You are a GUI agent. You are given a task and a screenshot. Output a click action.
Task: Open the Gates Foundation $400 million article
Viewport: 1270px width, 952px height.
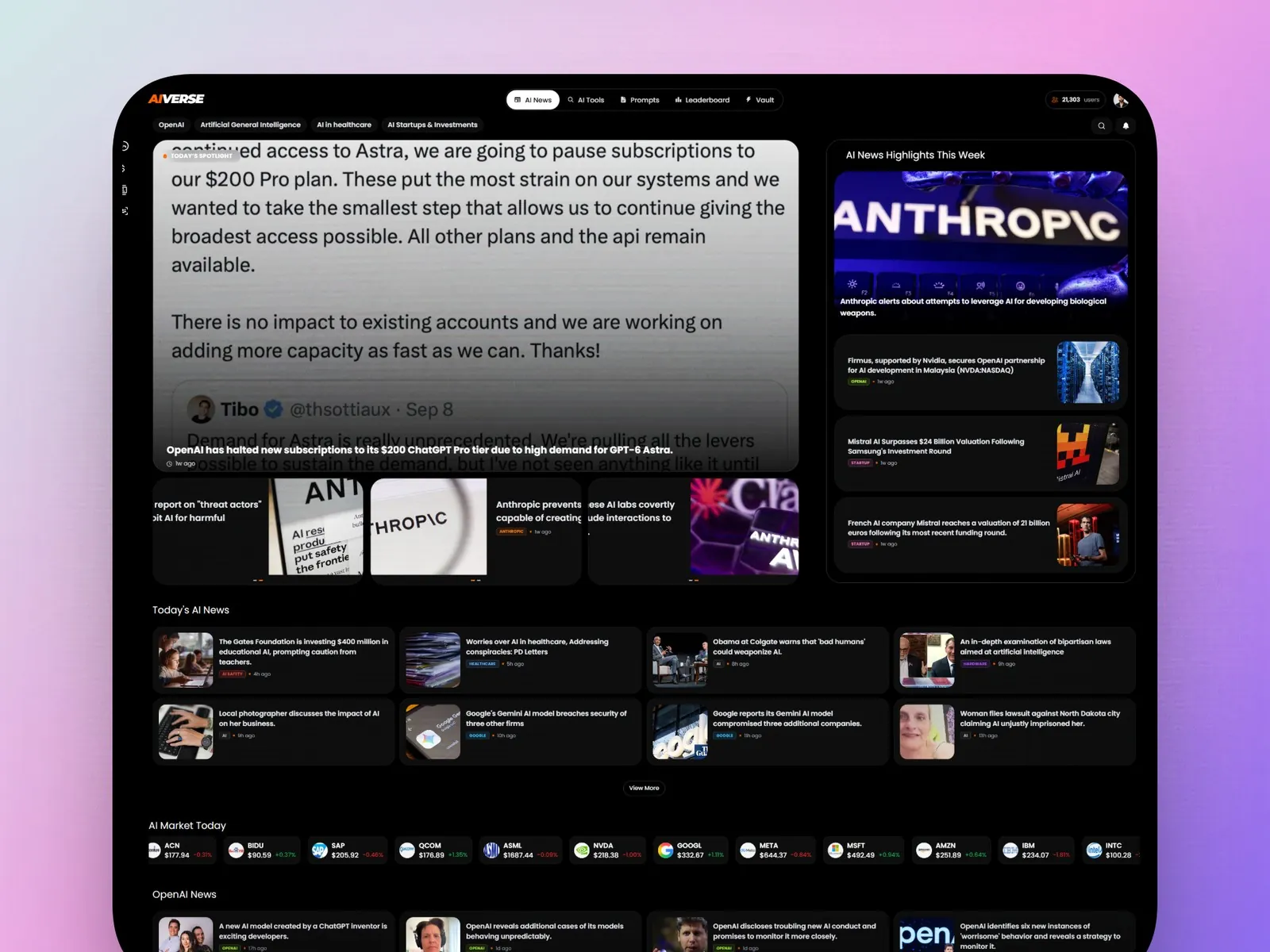point(273,660)
